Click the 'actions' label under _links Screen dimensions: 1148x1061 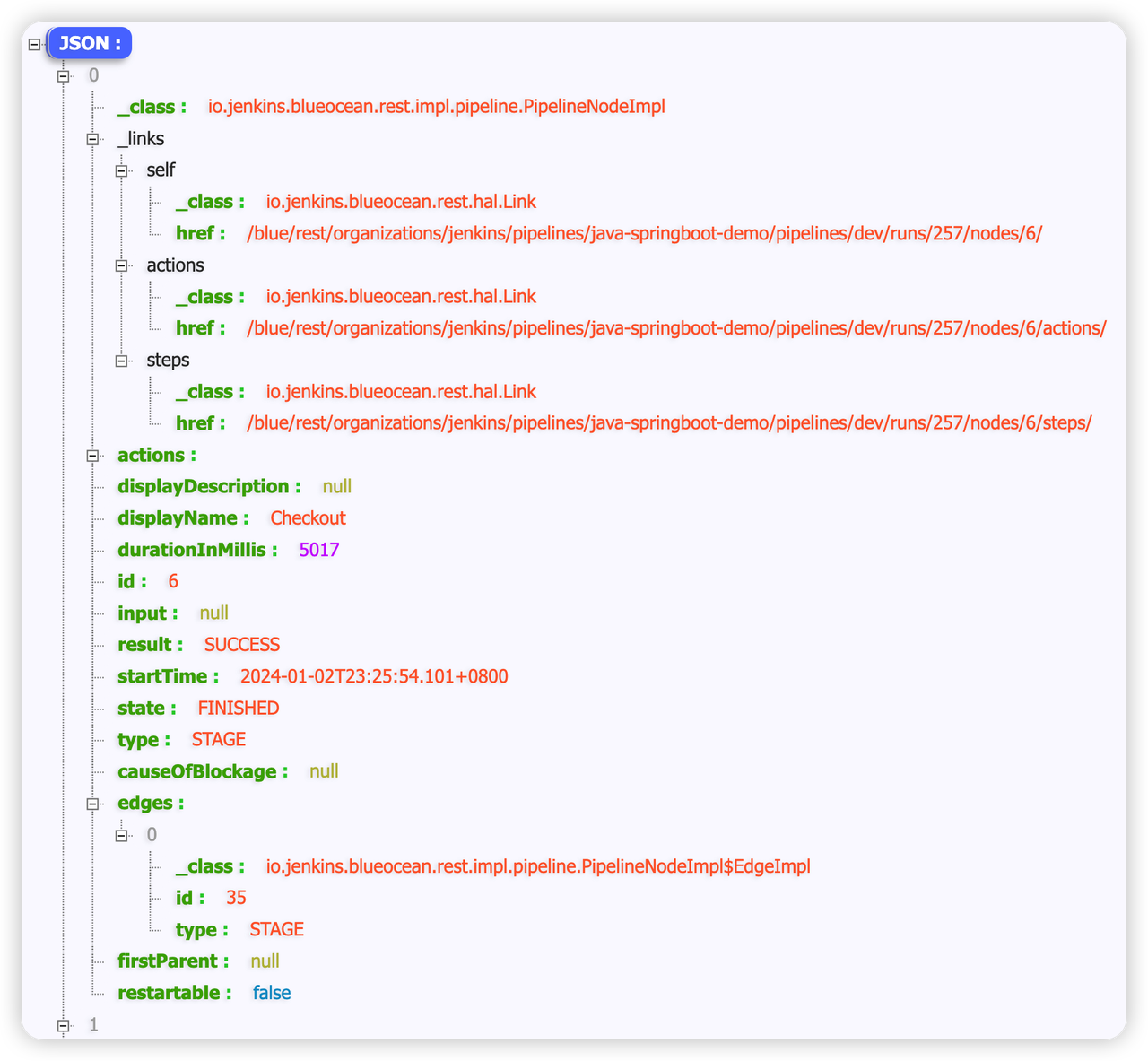[175, 265]
